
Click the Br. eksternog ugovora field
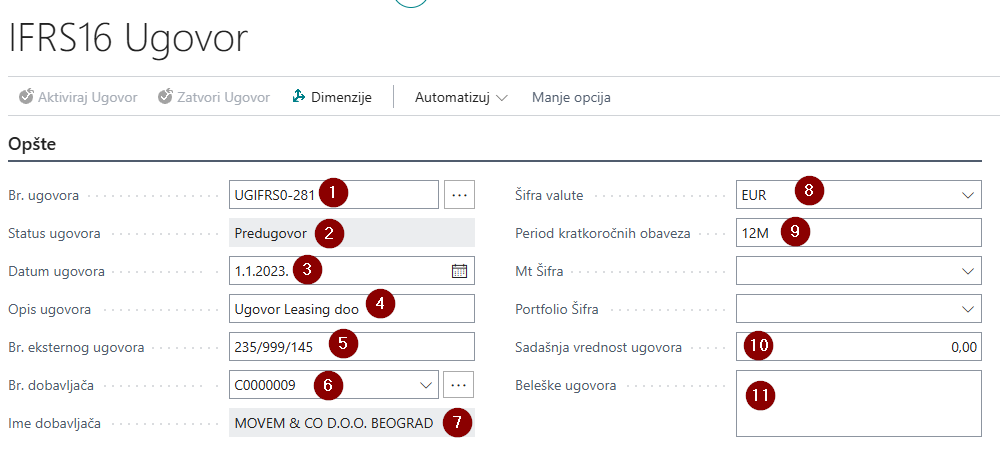click(x=351, y=346)
